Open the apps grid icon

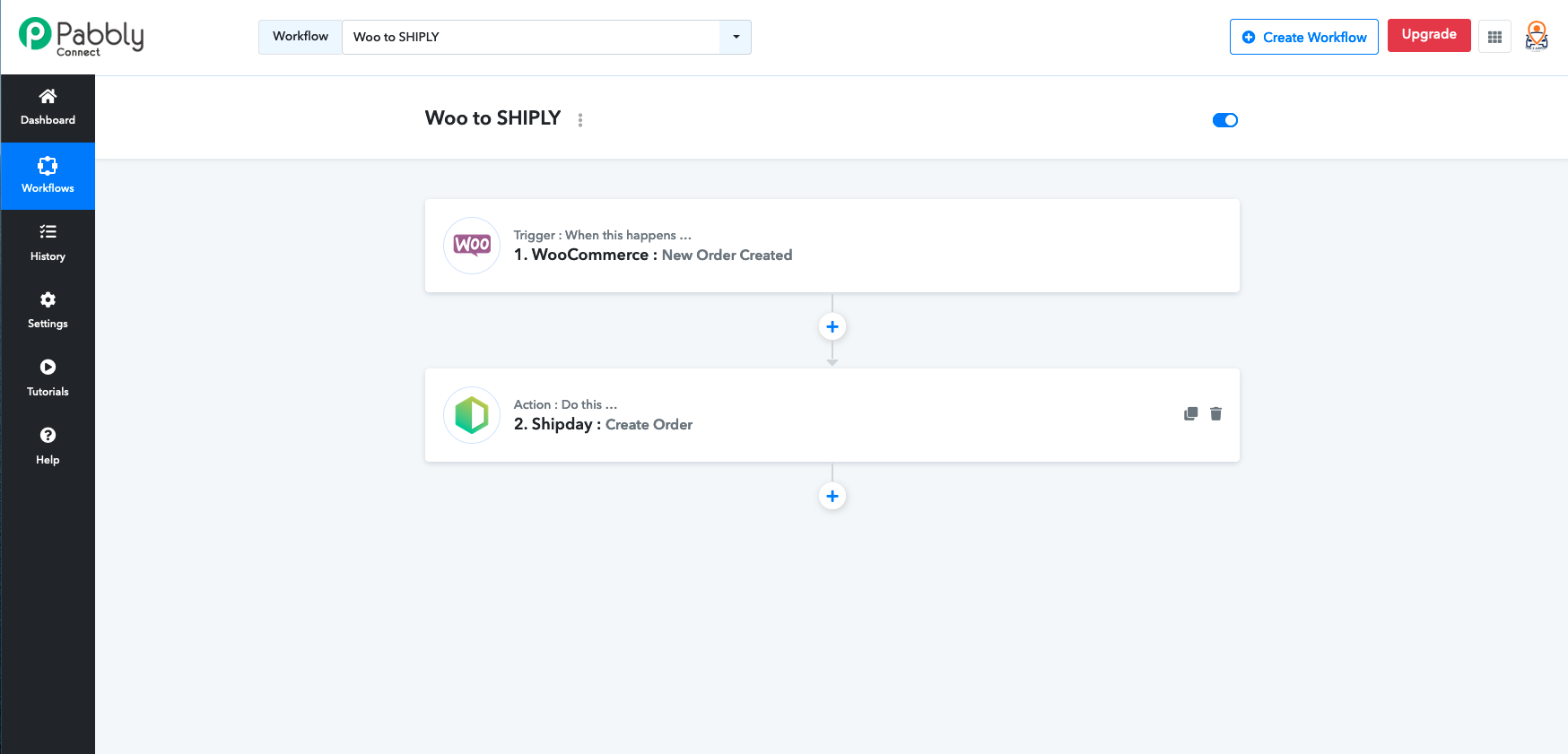pyautogui.click(x=1494, y=37)
